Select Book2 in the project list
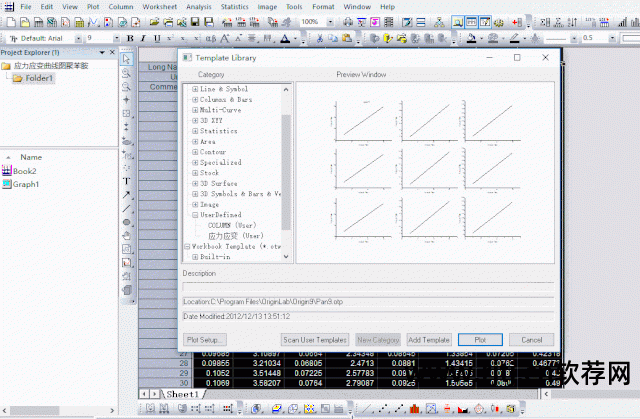Screen dimensions: 640x419 [19, 171]
